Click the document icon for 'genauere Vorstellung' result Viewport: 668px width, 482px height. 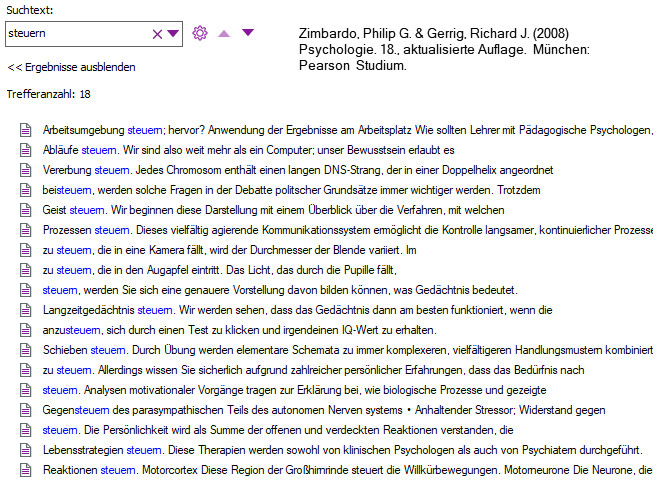26,290
